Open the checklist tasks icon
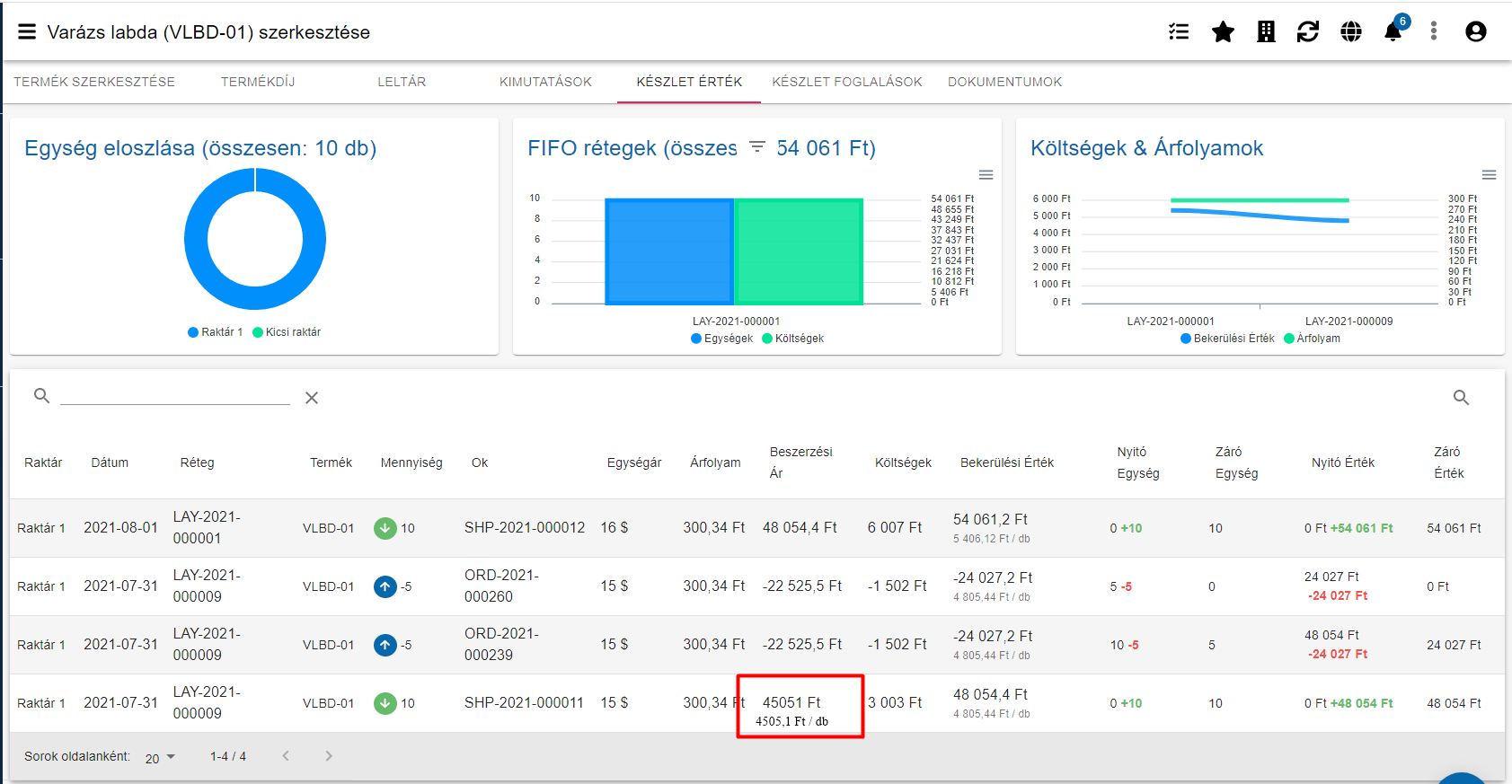The image size is (1512, 784). tap(1179, 32)
